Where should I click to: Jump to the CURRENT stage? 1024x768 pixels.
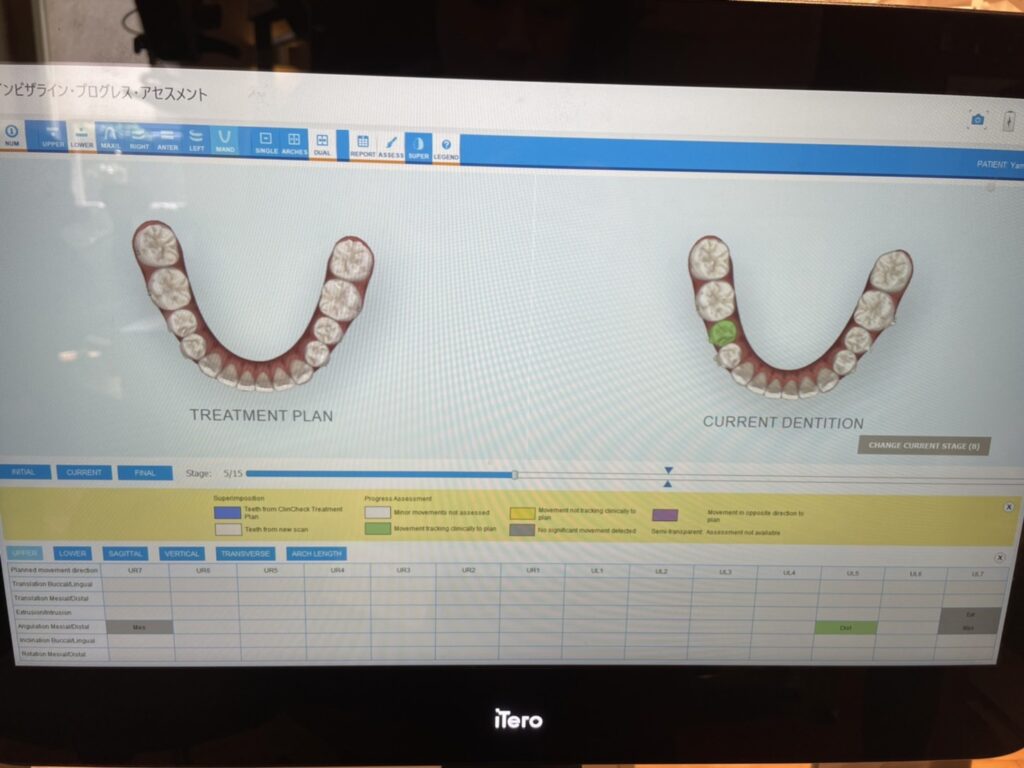84,472
